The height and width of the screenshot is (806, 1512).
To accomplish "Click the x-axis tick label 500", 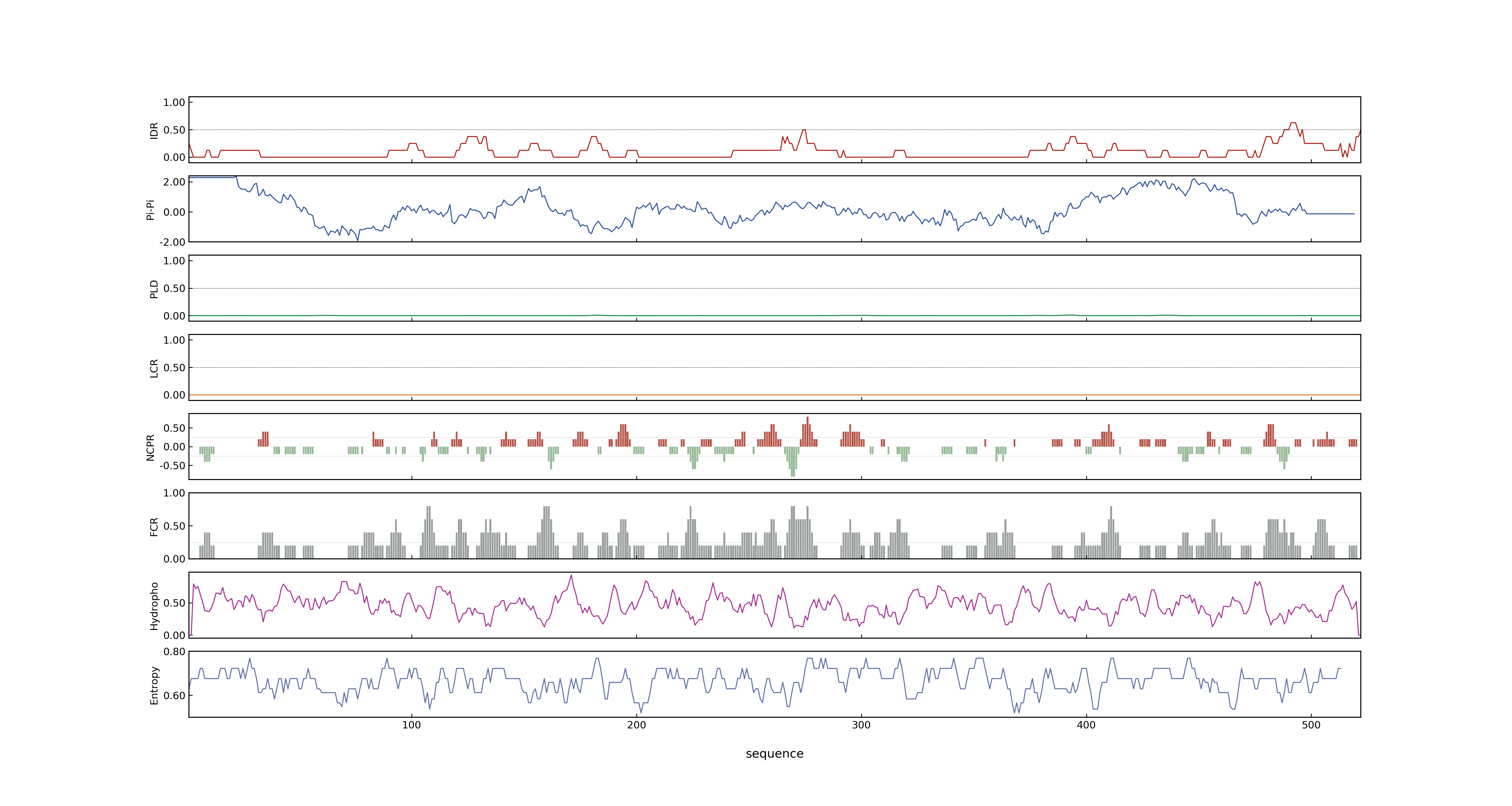I will pos(1311,725).
